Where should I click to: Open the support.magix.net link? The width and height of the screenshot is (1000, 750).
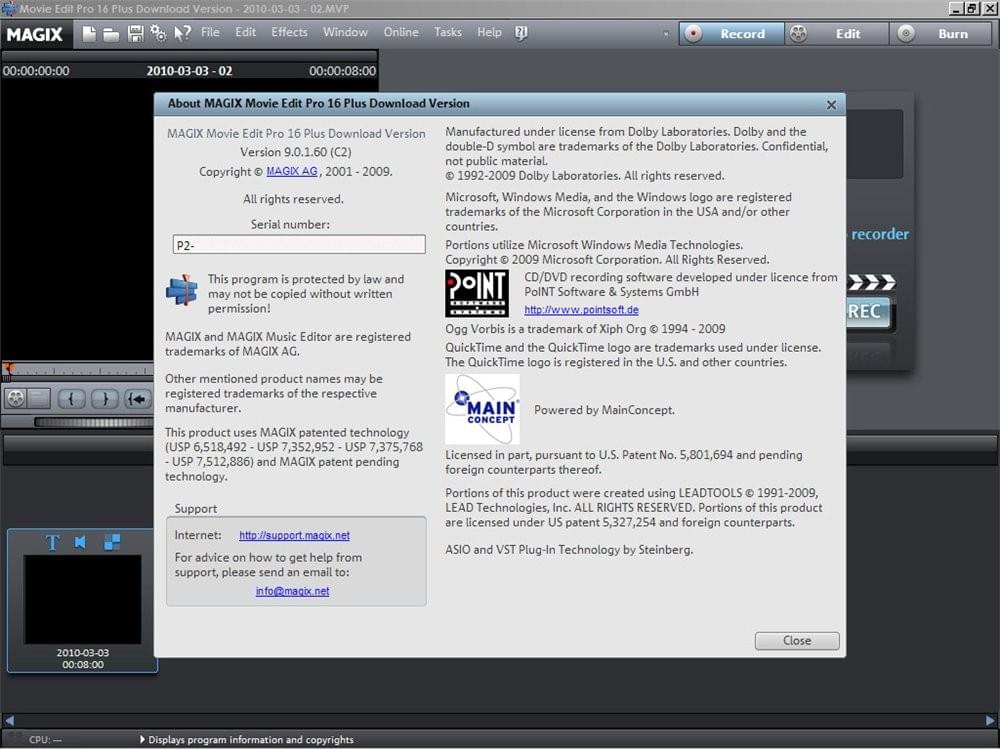pyautogui.click(x=294, y=535)
